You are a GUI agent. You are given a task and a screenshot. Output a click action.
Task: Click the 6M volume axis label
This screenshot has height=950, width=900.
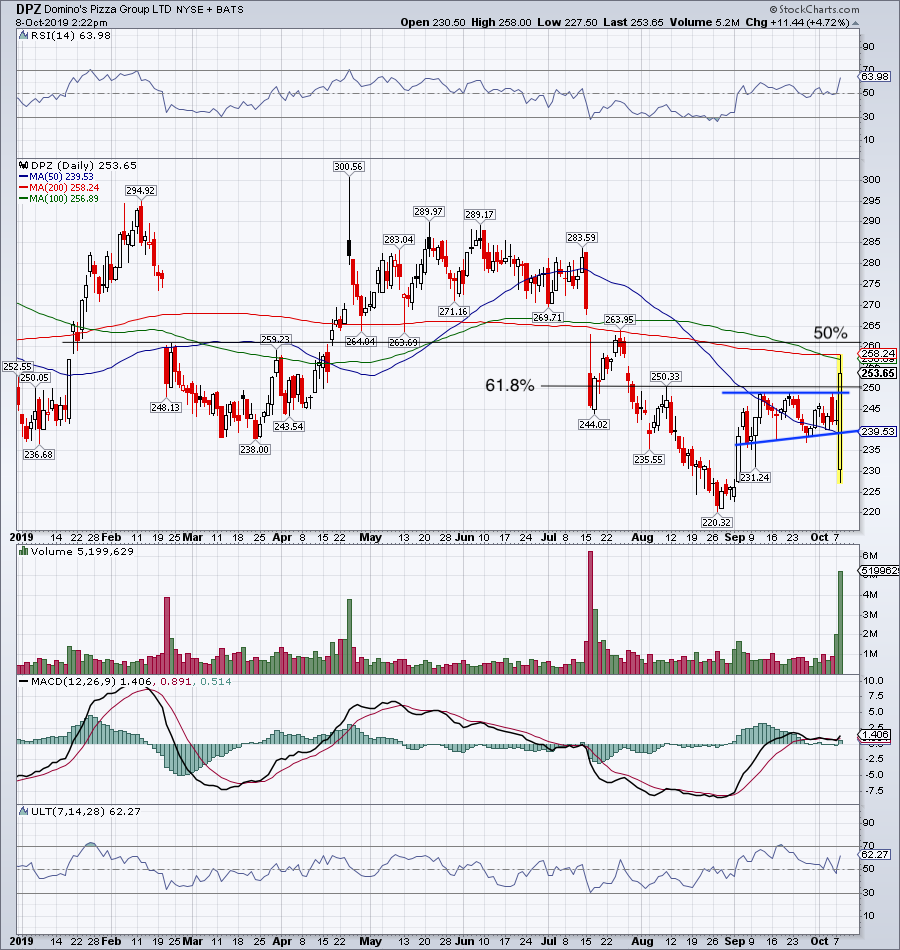[870, 556]
